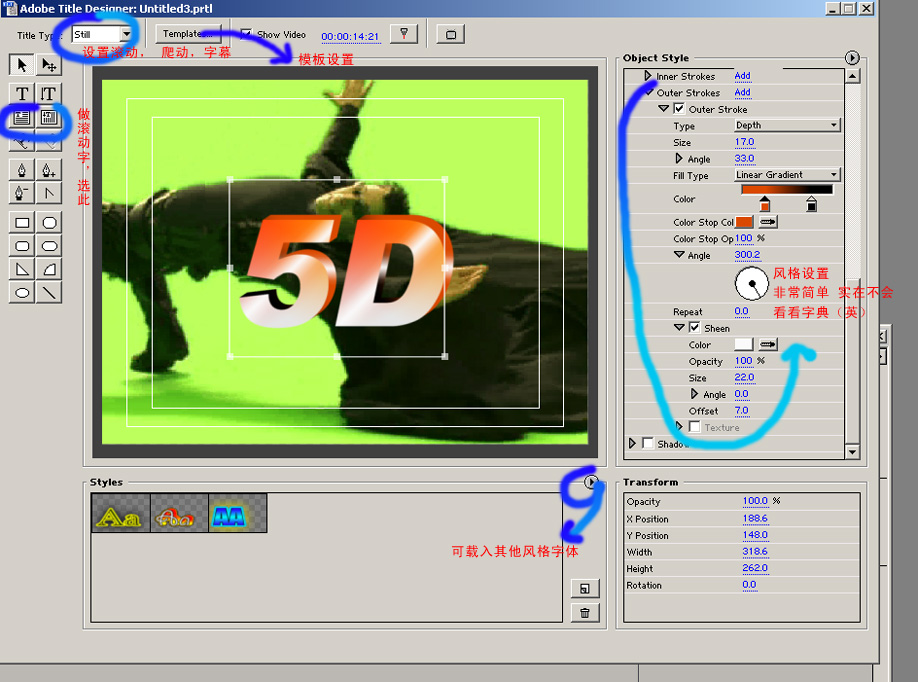Click the X Position value 188.6
Screen dimensions: 918x682
click(755, 518)
